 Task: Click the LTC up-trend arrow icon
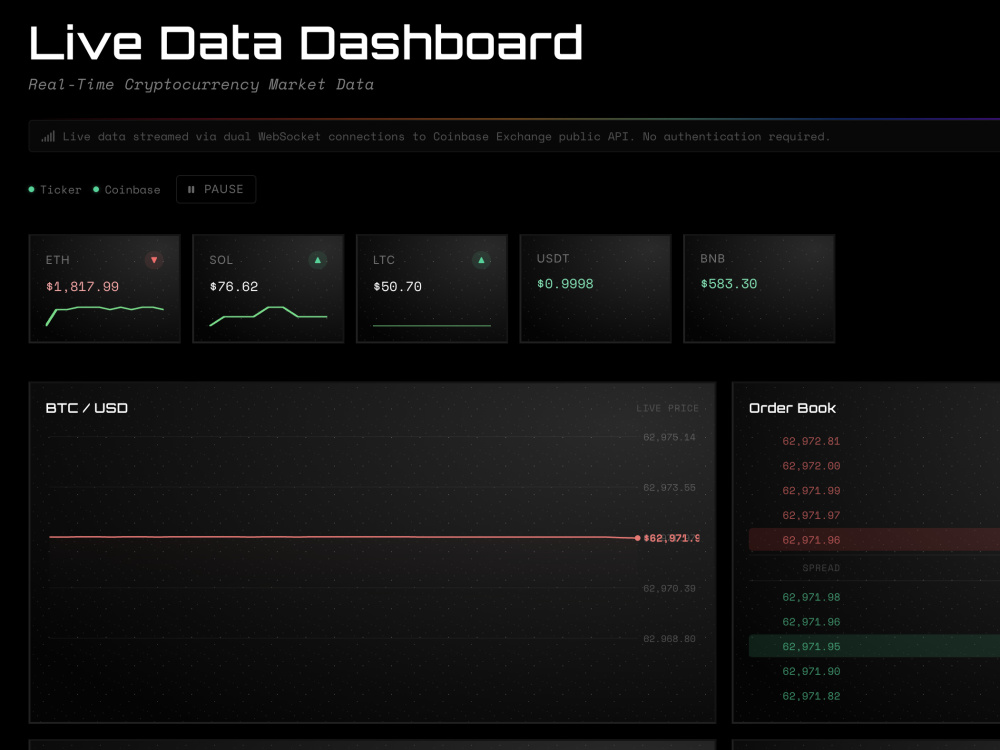point(482,260)
